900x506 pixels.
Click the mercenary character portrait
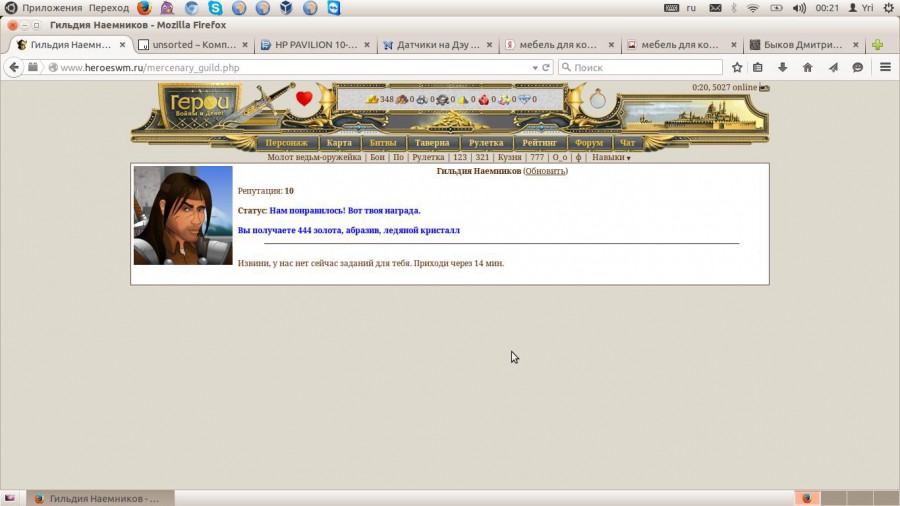[x=183, y=215]
